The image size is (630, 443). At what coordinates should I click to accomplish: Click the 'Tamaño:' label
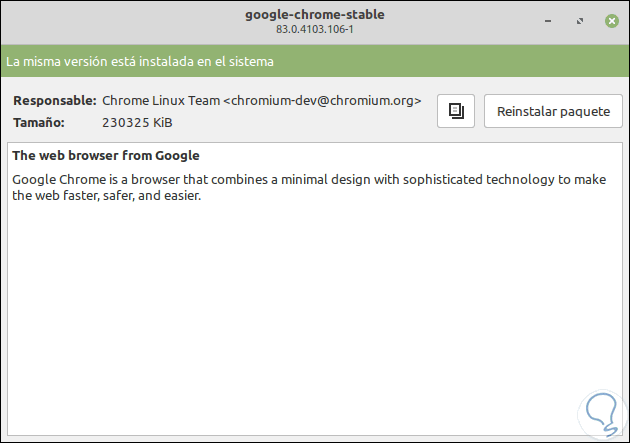[x=40, y=122]
